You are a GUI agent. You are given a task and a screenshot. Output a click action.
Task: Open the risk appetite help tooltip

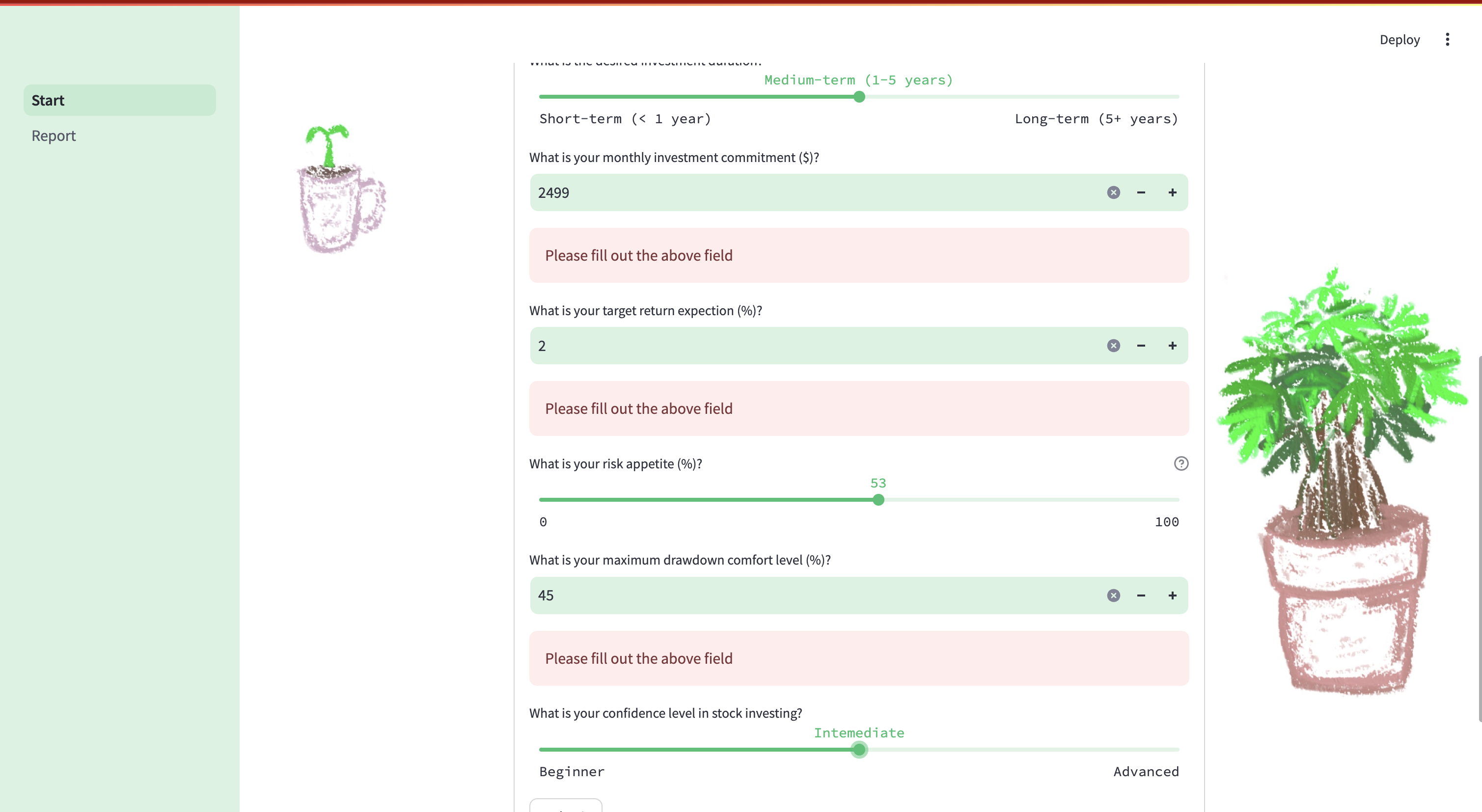[x=1181, y=463]
